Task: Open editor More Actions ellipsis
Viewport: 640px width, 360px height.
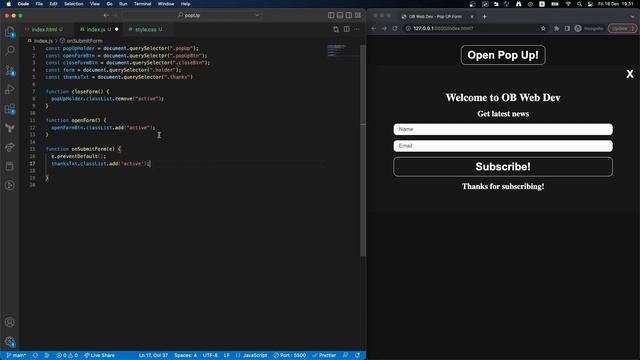Action: [x=357, y=29]
